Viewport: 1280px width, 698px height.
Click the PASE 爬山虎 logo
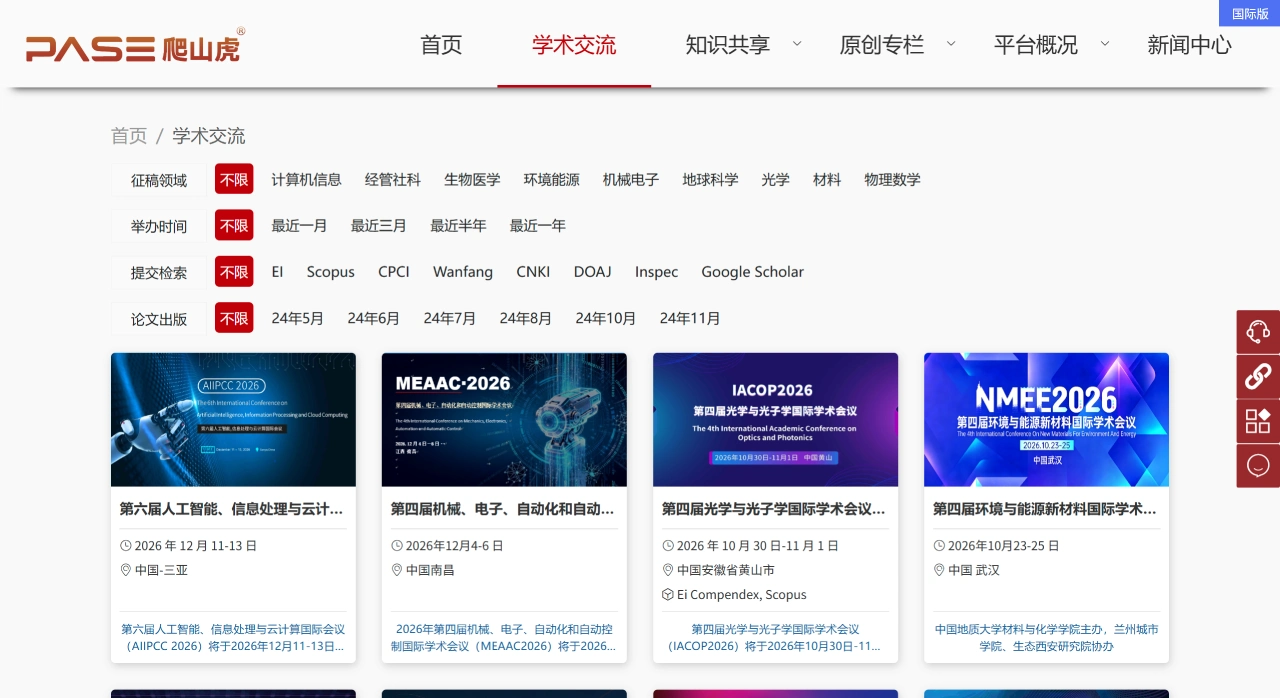136,45
